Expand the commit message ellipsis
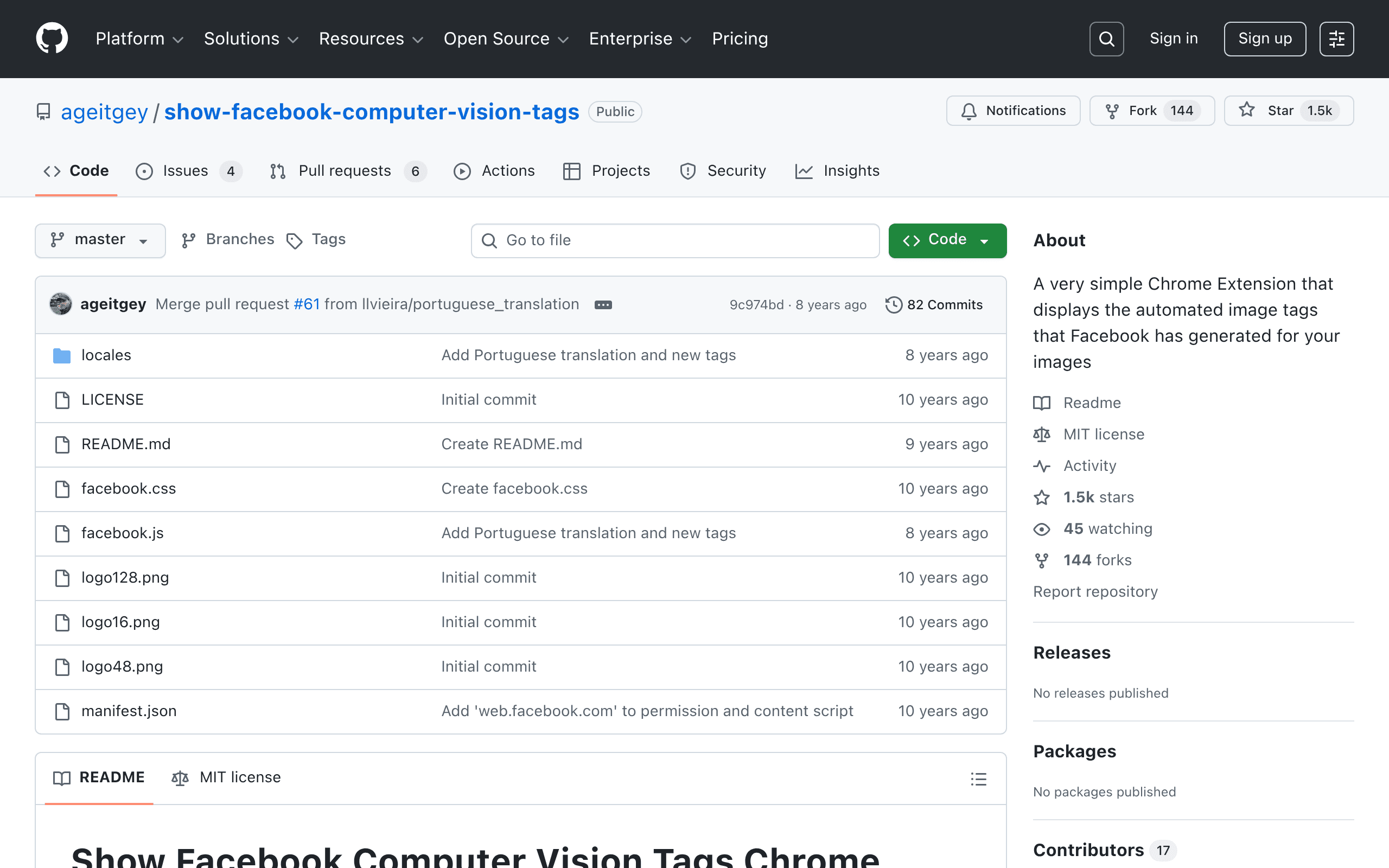Viewport: 1389px width, 868px height. [x=603, y=305]
